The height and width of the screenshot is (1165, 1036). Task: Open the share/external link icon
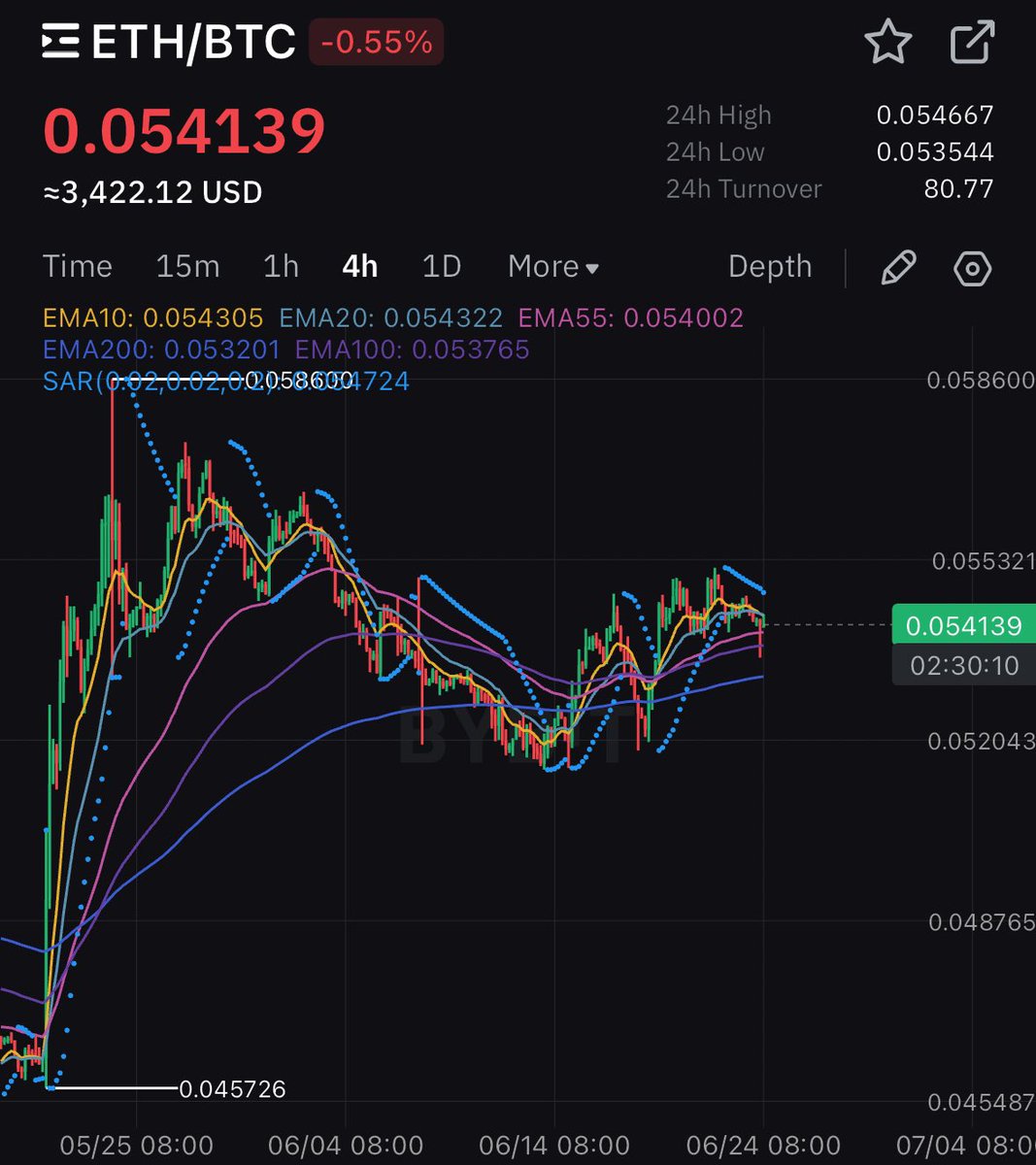coord(971,43)
